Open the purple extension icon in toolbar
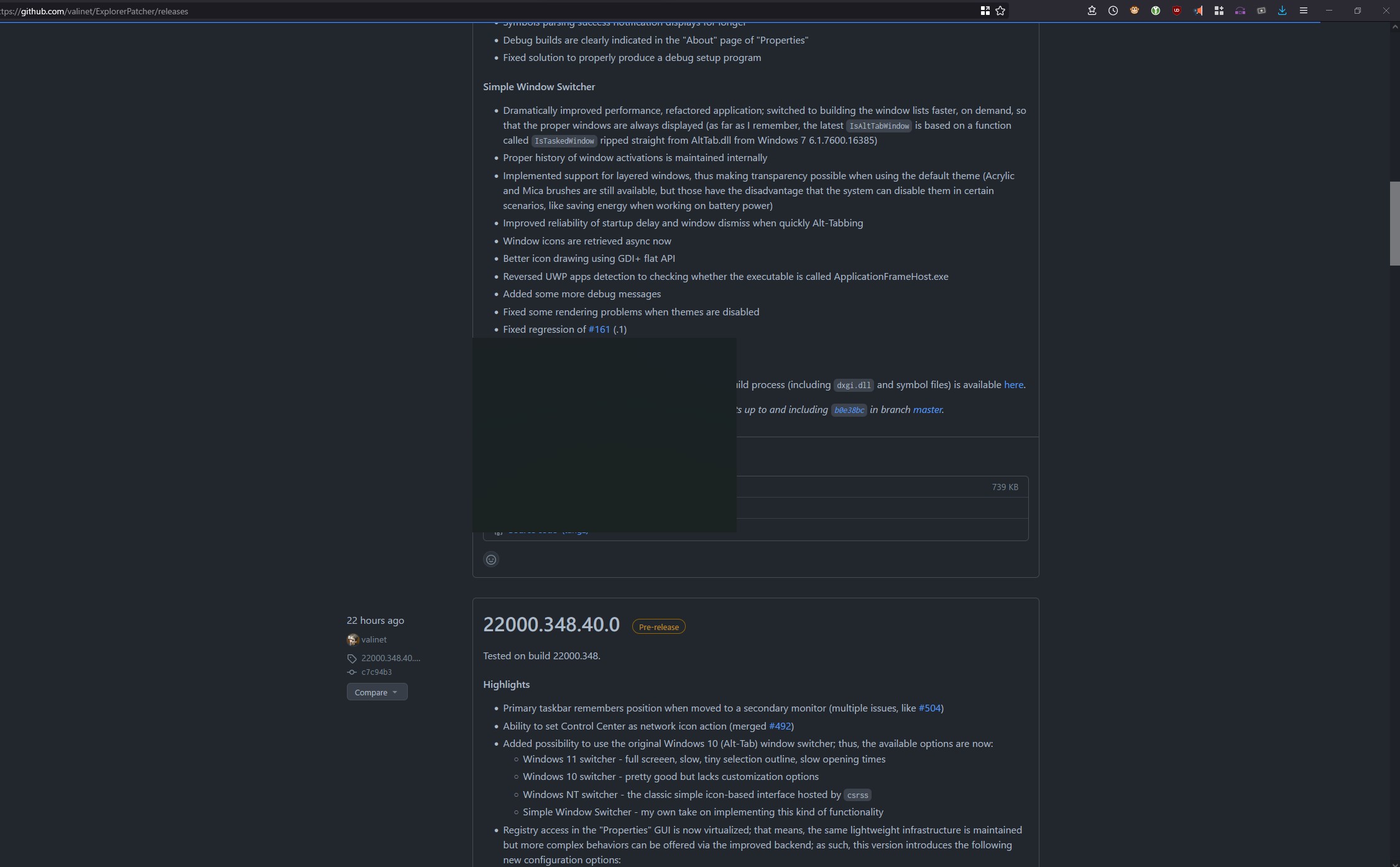Screen dimensions: 1400x867 click(x=1240, y=11)
